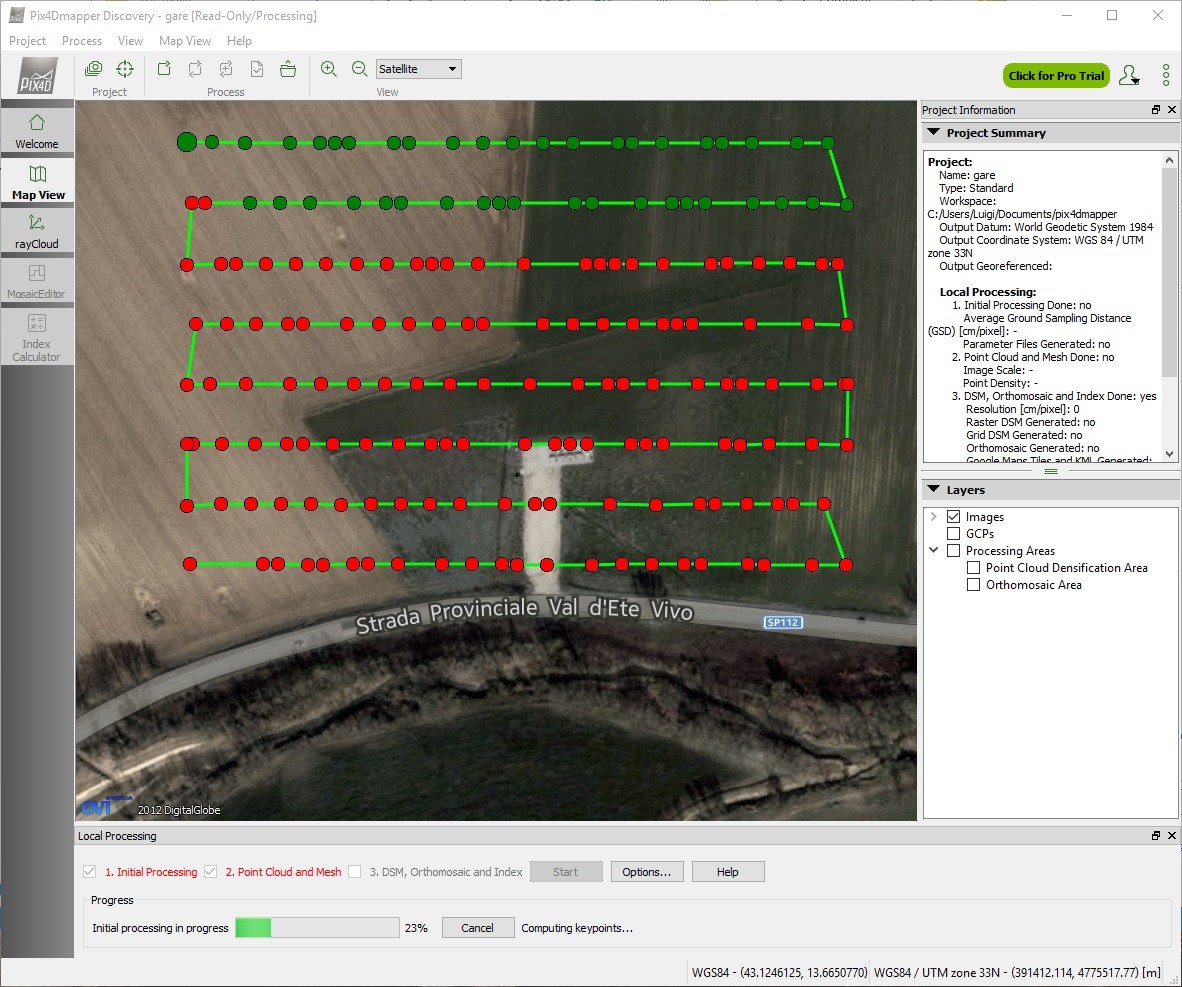Collapse the Project Summary section
Screen dimensions: 1182x987
pyautogui.click(x=934, y=132)
